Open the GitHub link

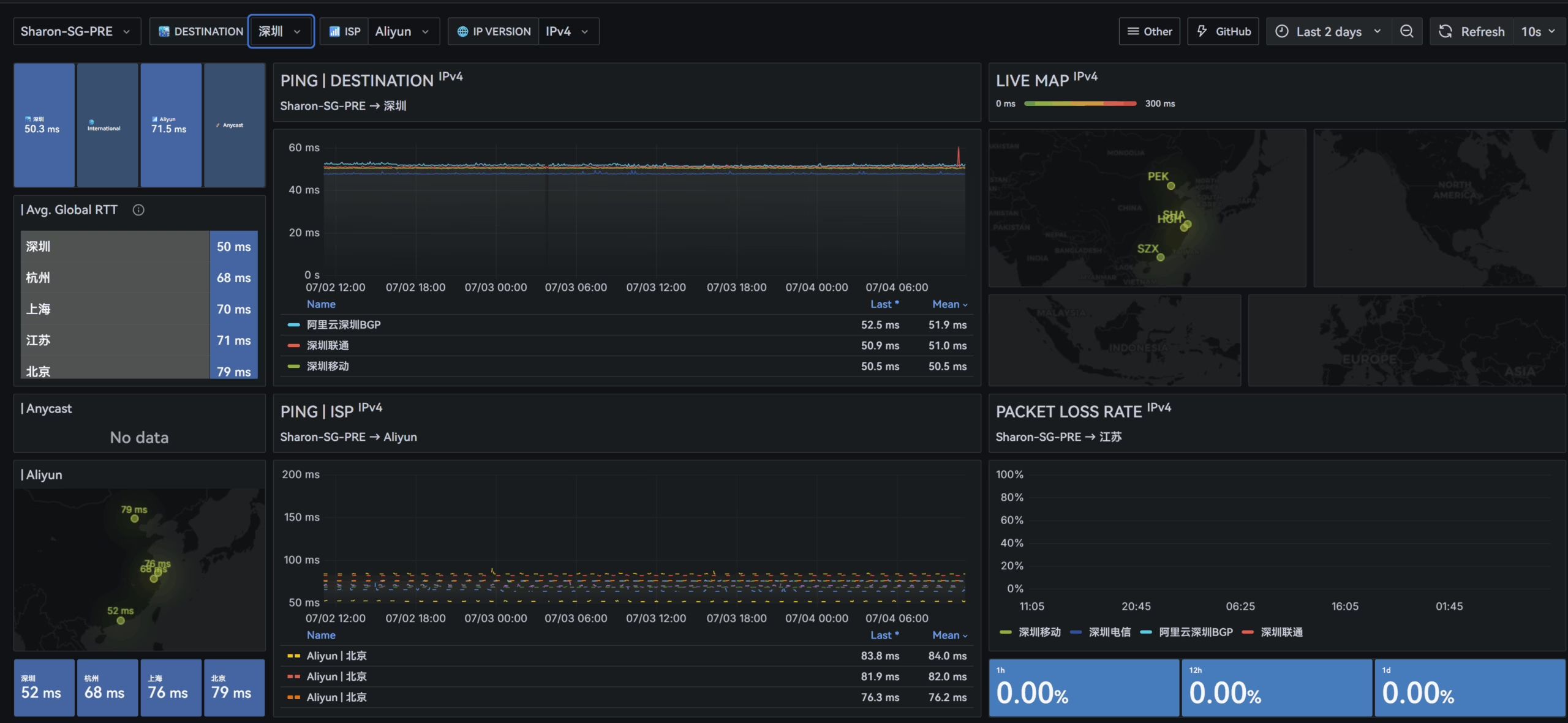[x=1223, y=31]
